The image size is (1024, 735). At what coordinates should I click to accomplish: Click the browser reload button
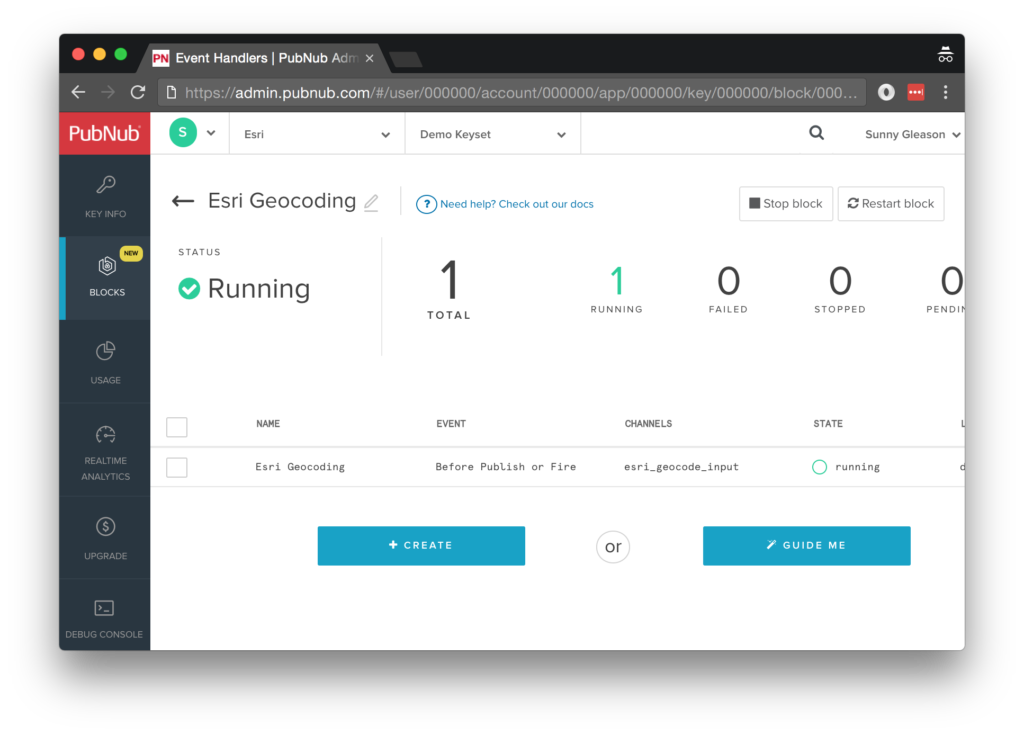click(138, 92)
